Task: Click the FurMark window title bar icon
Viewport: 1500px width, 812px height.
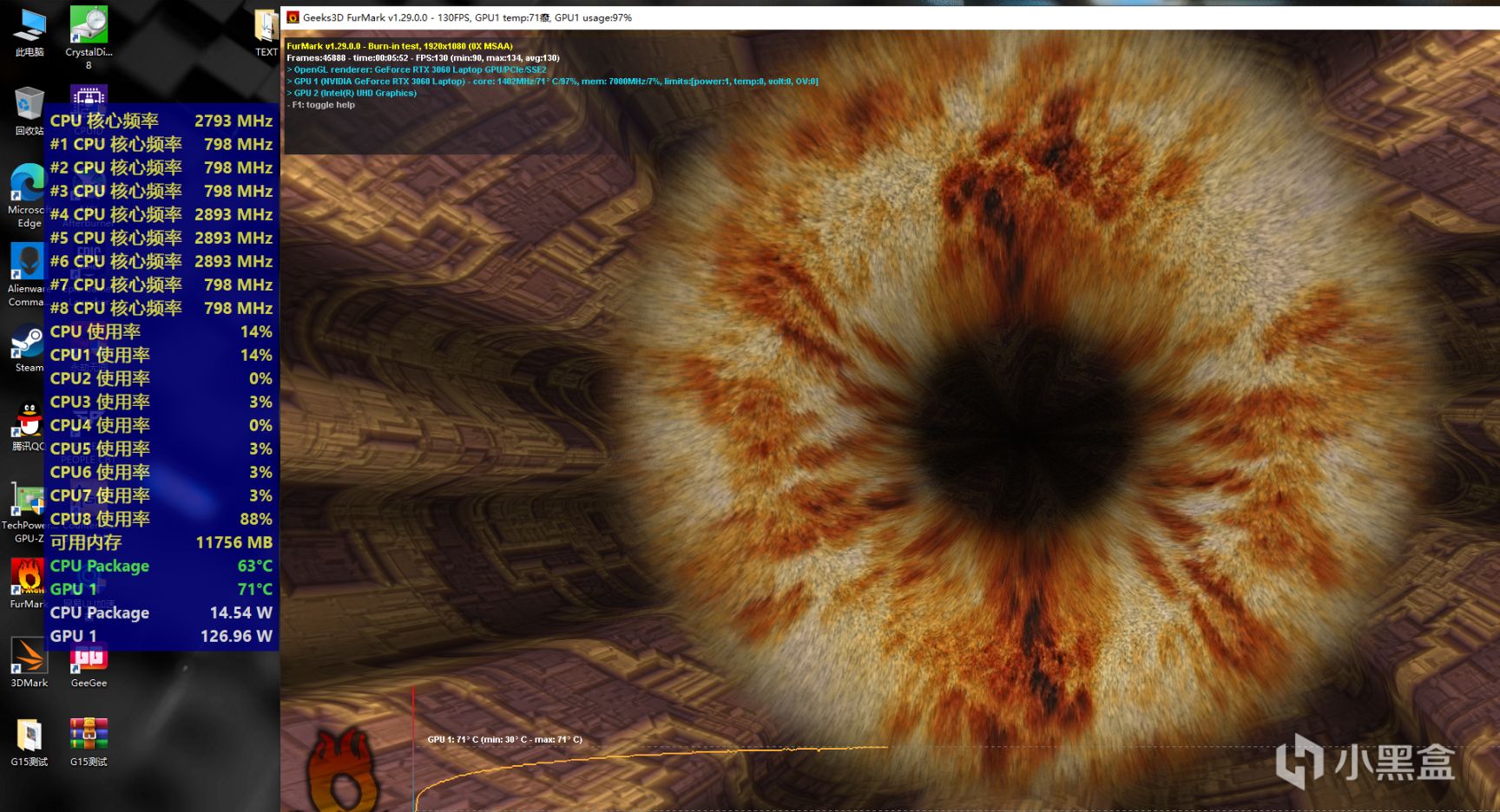Action: pyautogui.click(x=293, y=17)
